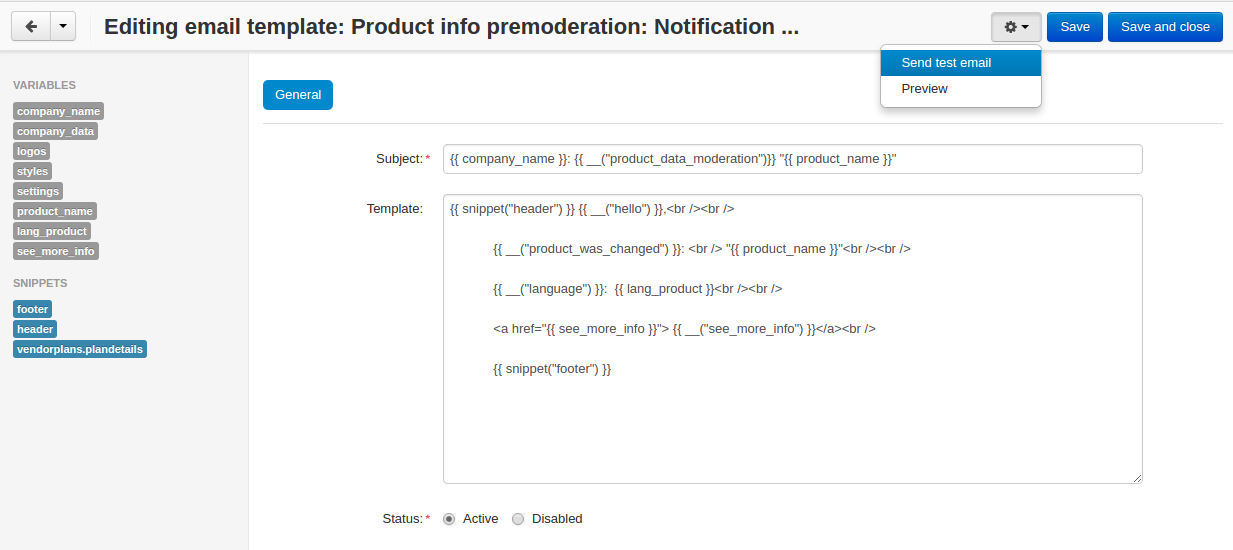1233x550 pixels.
Task: Click the Save button
Action: click(1075, 27)
